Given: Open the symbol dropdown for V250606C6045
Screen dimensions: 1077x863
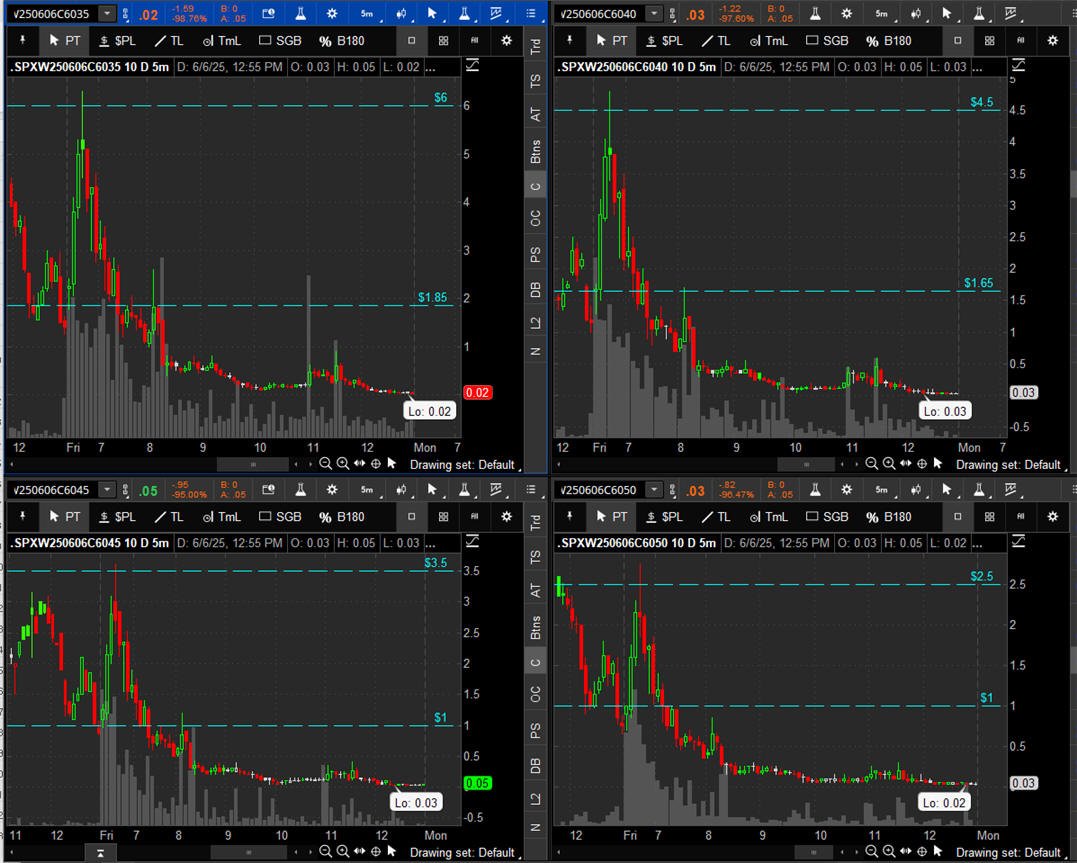Looking at the screenshot, I should (107, 490).
